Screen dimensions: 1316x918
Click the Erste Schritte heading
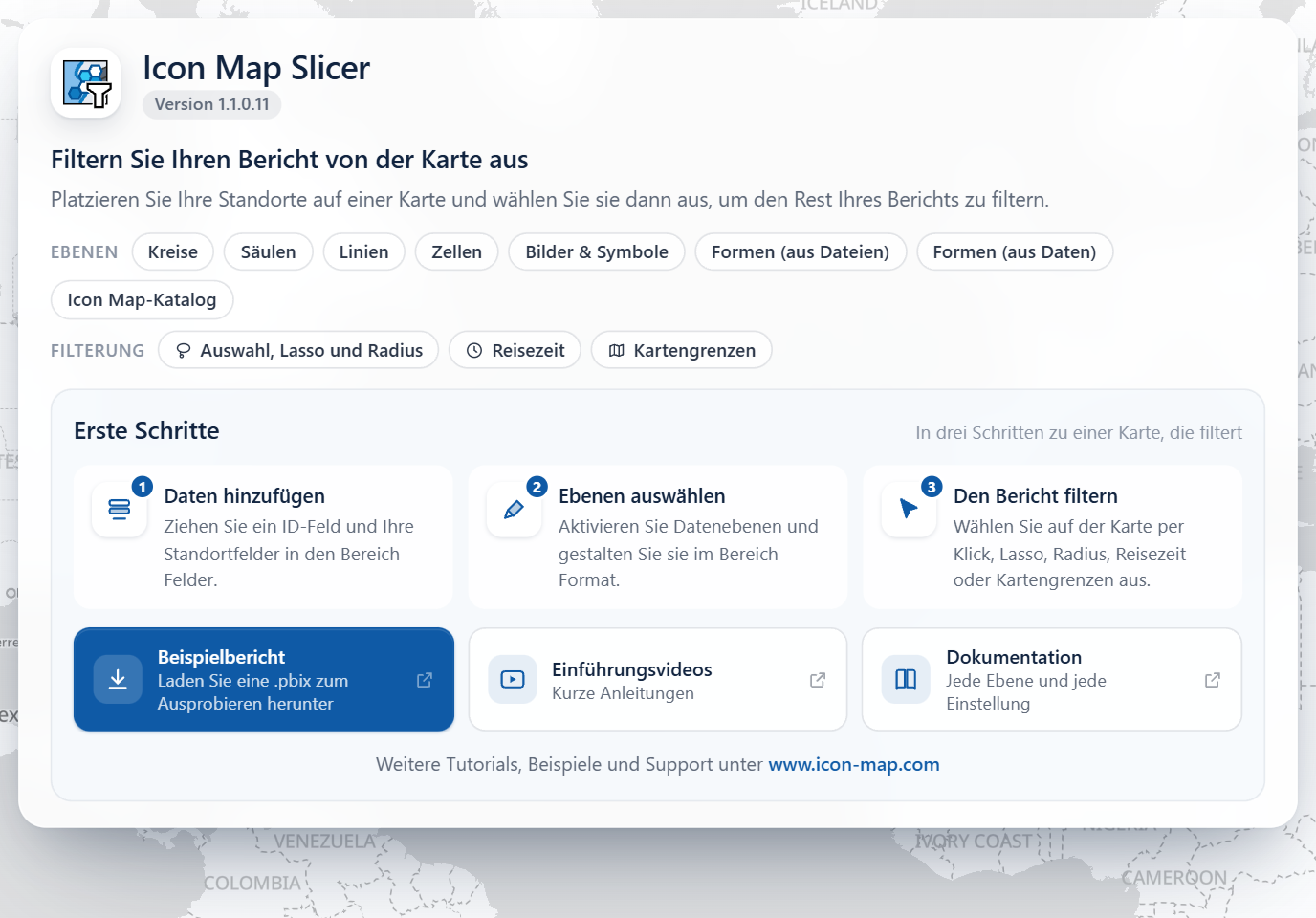pos(146,430)
